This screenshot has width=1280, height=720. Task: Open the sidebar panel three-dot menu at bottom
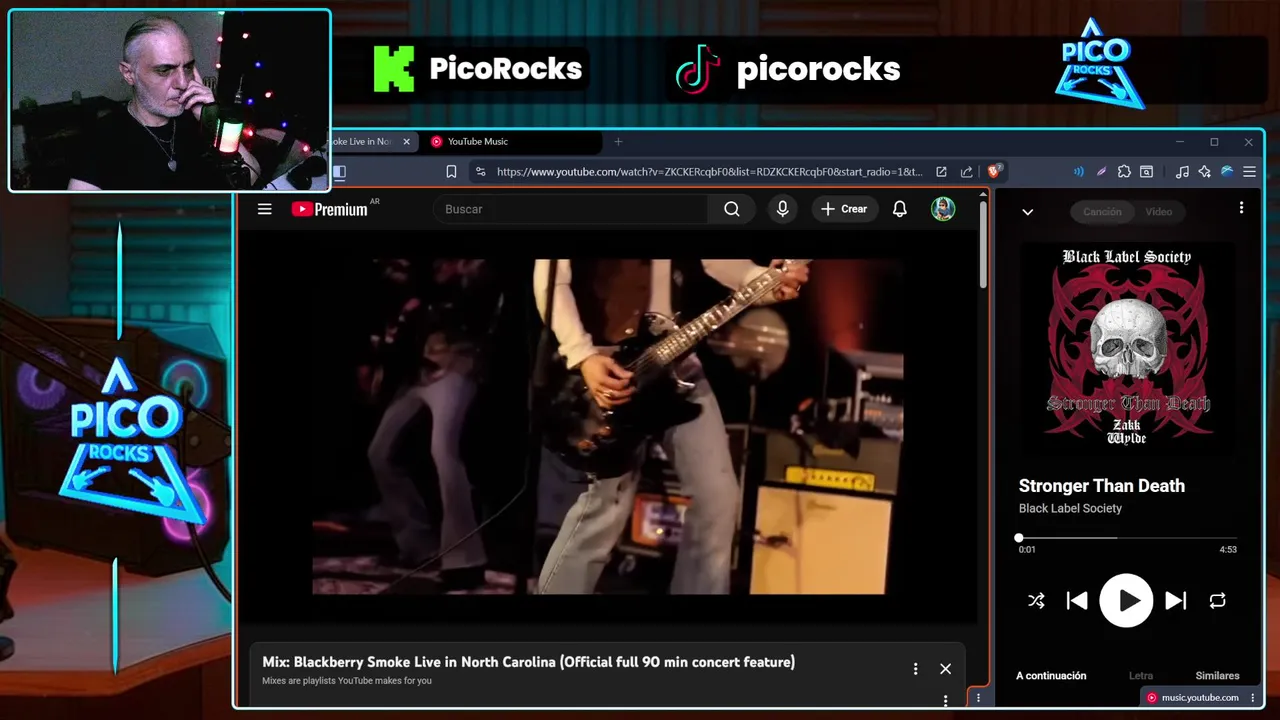point(978,698)
